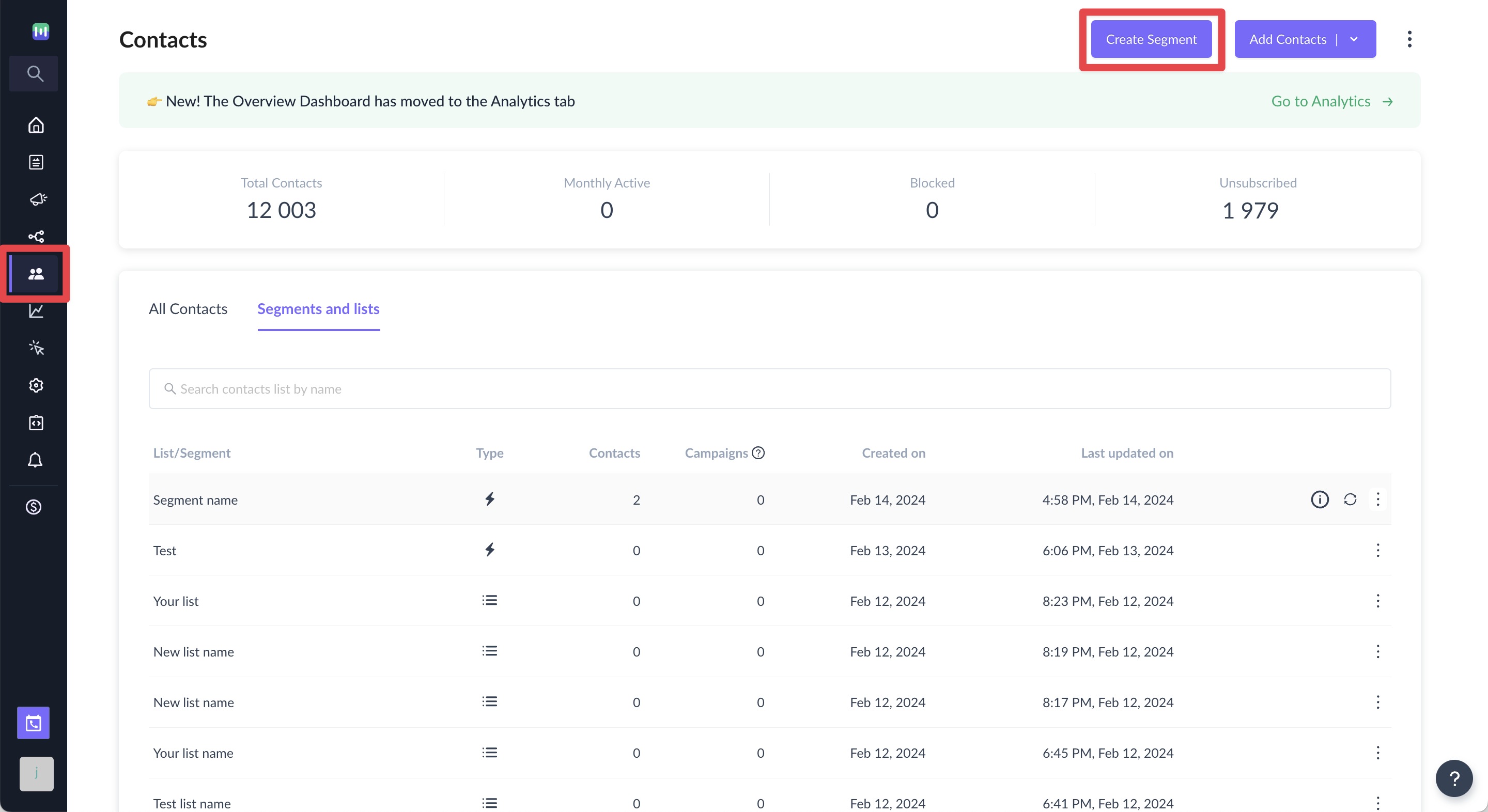This screenshot has width=1488, height=812.
Task: Click the Contacts sidebar icon
Action: [36, 274]
